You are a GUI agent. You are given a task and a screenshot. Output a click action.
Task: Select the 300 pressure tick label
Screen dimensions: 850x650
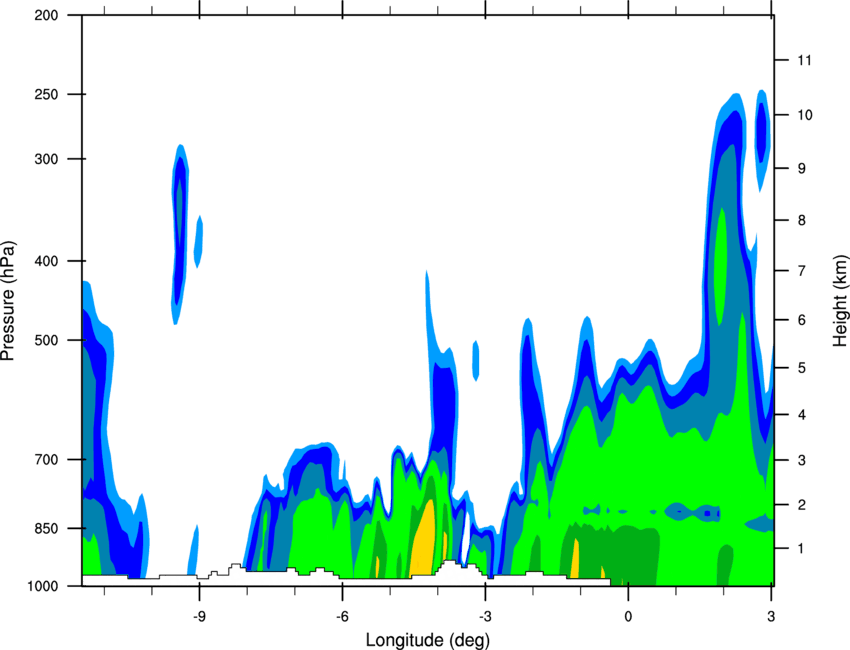tap(46, 159)
